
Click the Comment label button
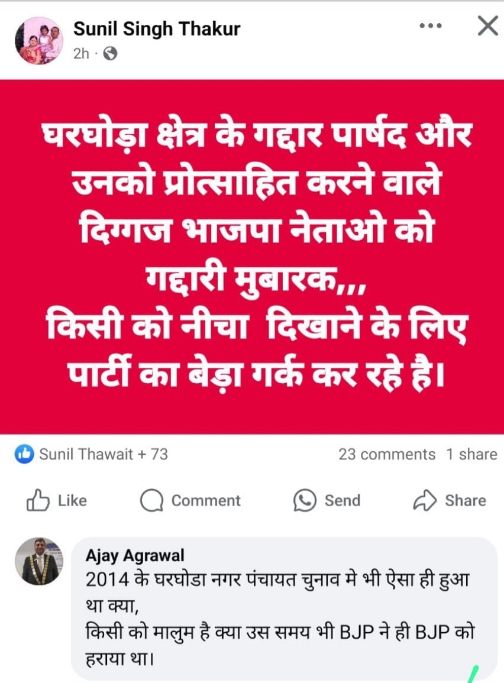pyautogui.click(x=206, y=500)
